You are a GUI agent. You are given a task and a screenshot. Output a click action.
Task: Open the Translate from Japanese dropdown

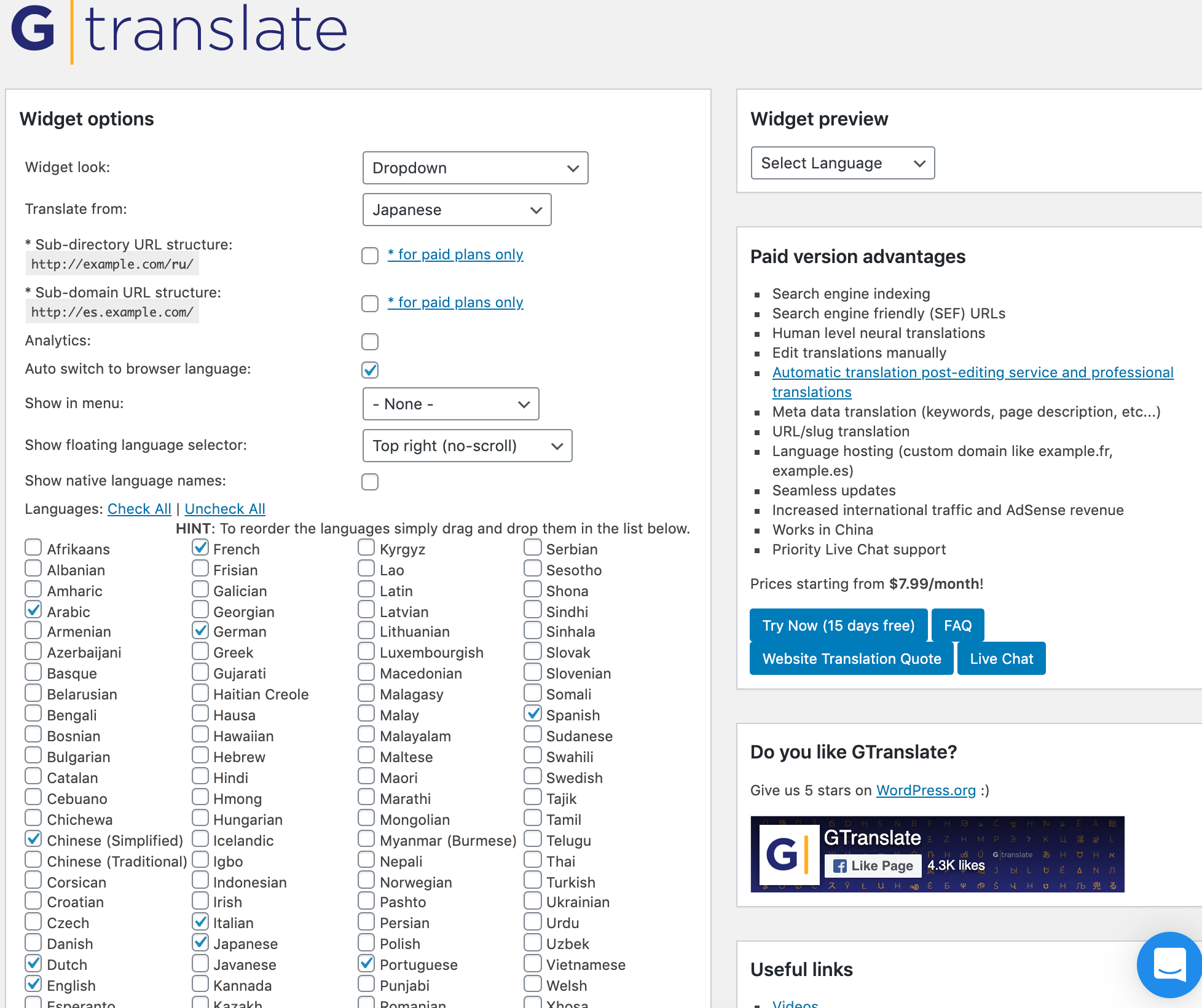457,210
